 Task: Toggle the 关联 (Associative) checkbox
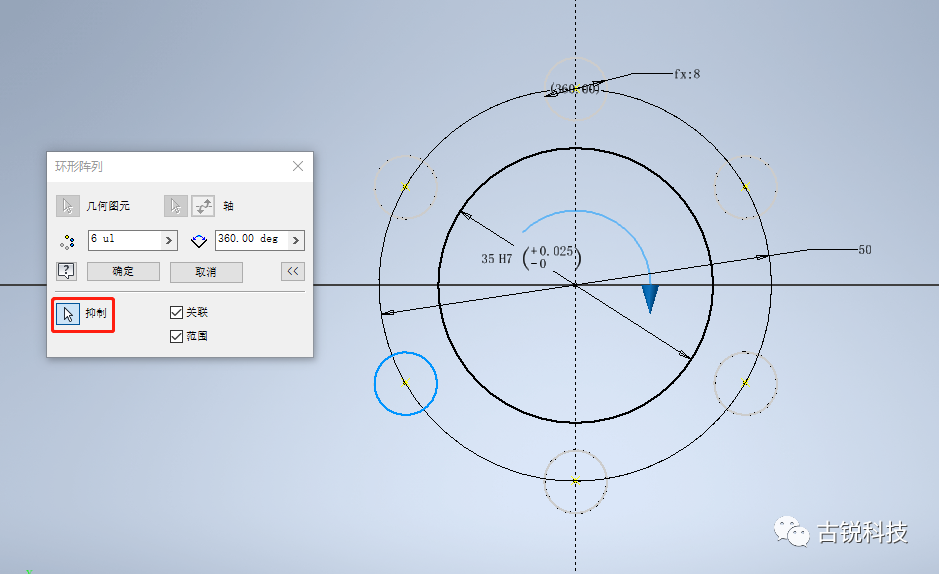[x=176, y=312]
